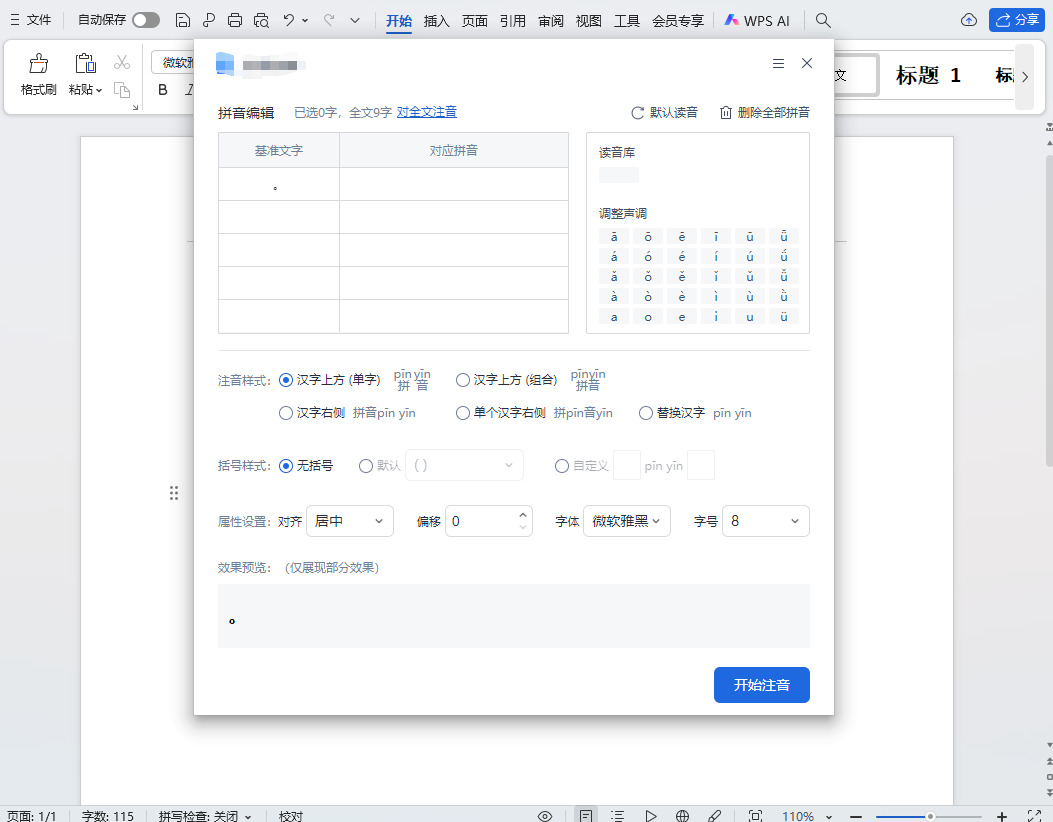Select 替换汉字 radio button
The image size is (1053, 822).
[645, 413]
